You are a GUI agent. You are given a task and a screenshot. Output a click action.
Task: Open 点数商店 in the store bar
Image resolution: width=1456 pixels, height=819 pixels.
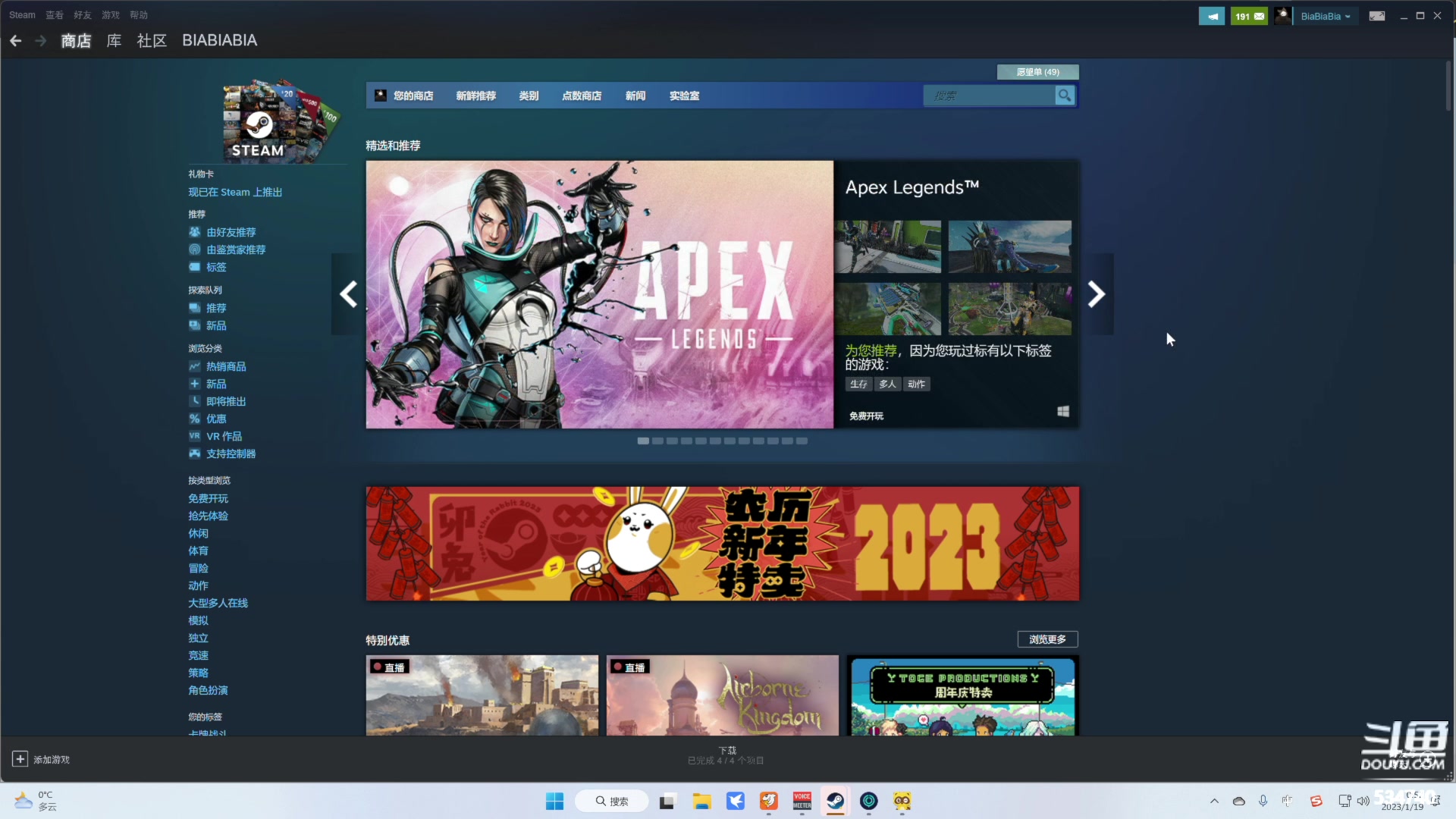[582, 96]
